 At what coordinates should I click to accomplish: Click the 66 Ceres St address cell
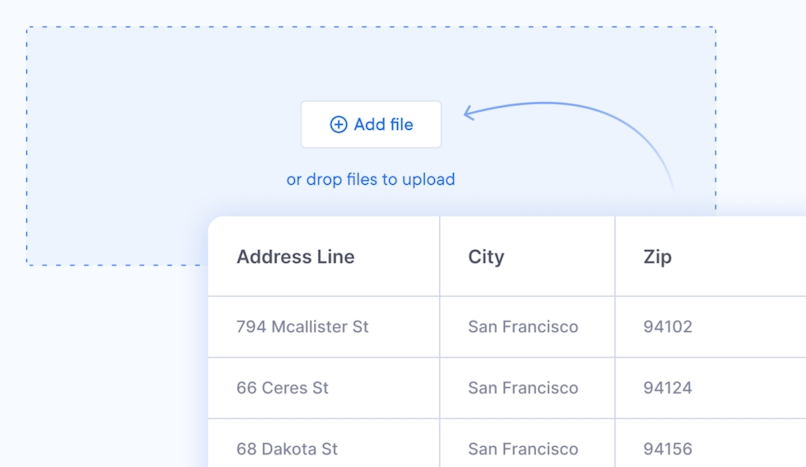pyautogui.click(x=282, y=388)
